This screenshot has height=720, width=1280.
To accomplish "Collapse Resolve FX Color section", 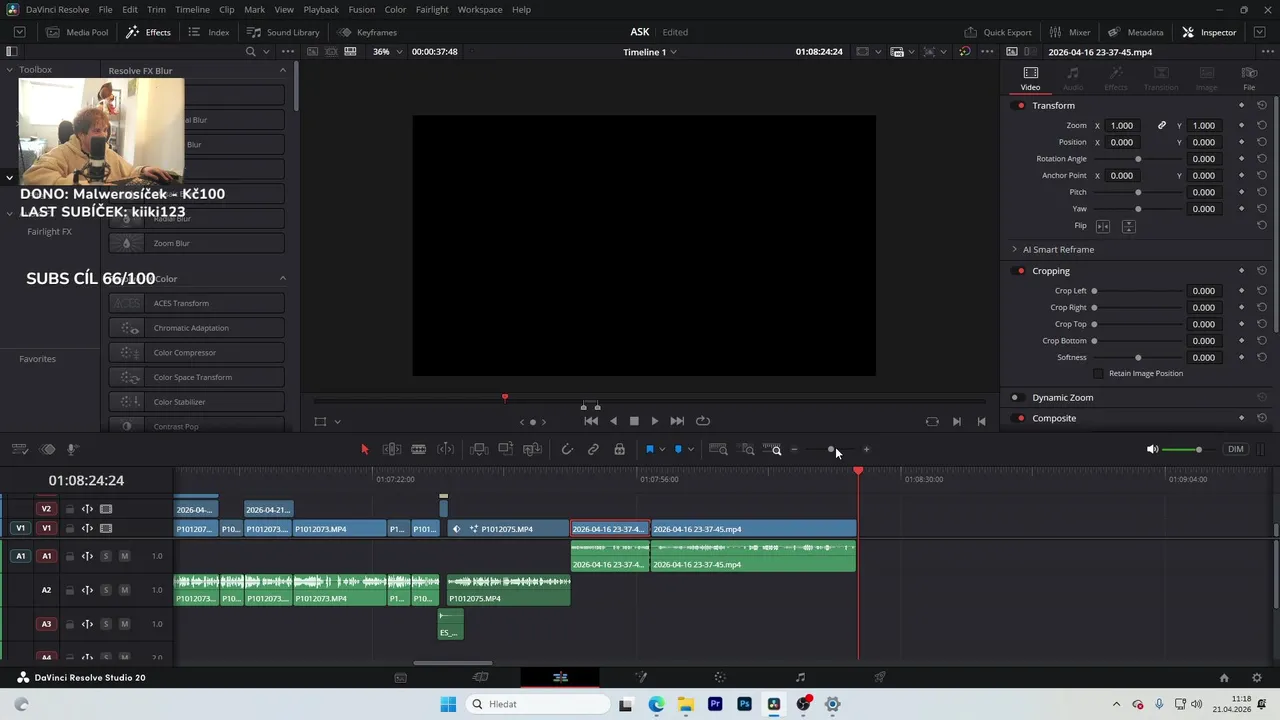I will tap(283, 278).
